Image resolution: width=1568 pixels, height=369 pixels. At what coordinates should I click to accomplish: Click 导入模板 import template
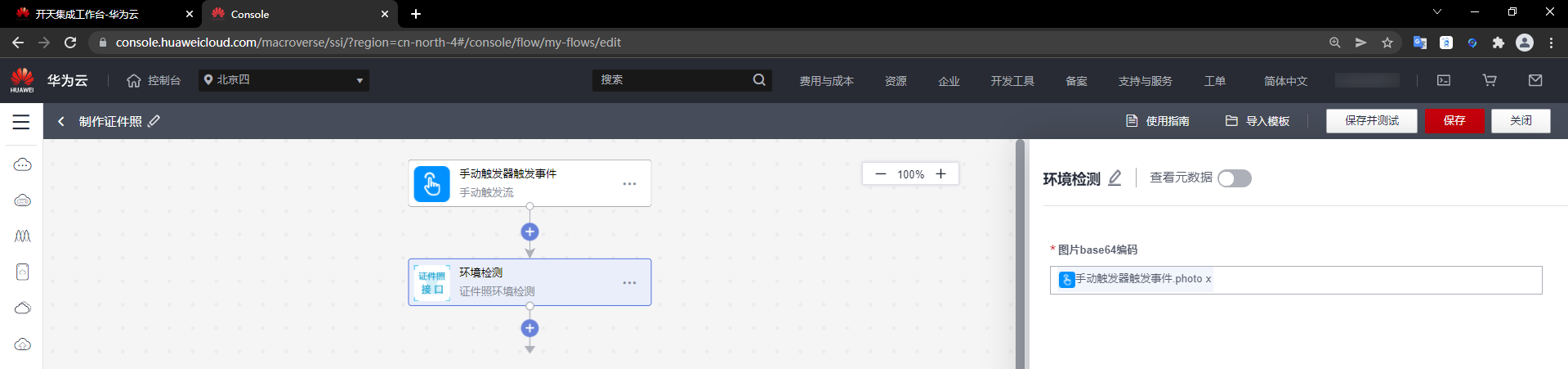click(x=1258, y=121)
